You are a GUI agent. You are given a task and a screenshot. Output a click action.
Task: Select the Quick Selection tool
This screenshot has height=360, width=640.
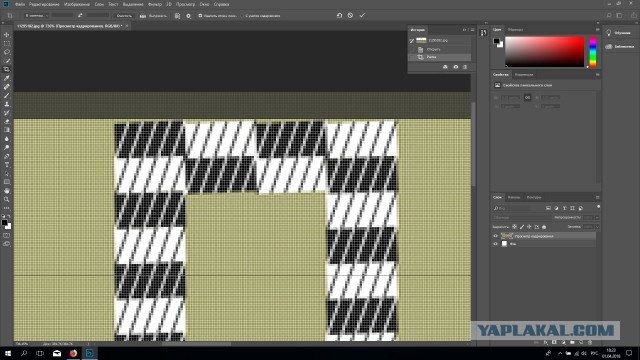7,61
